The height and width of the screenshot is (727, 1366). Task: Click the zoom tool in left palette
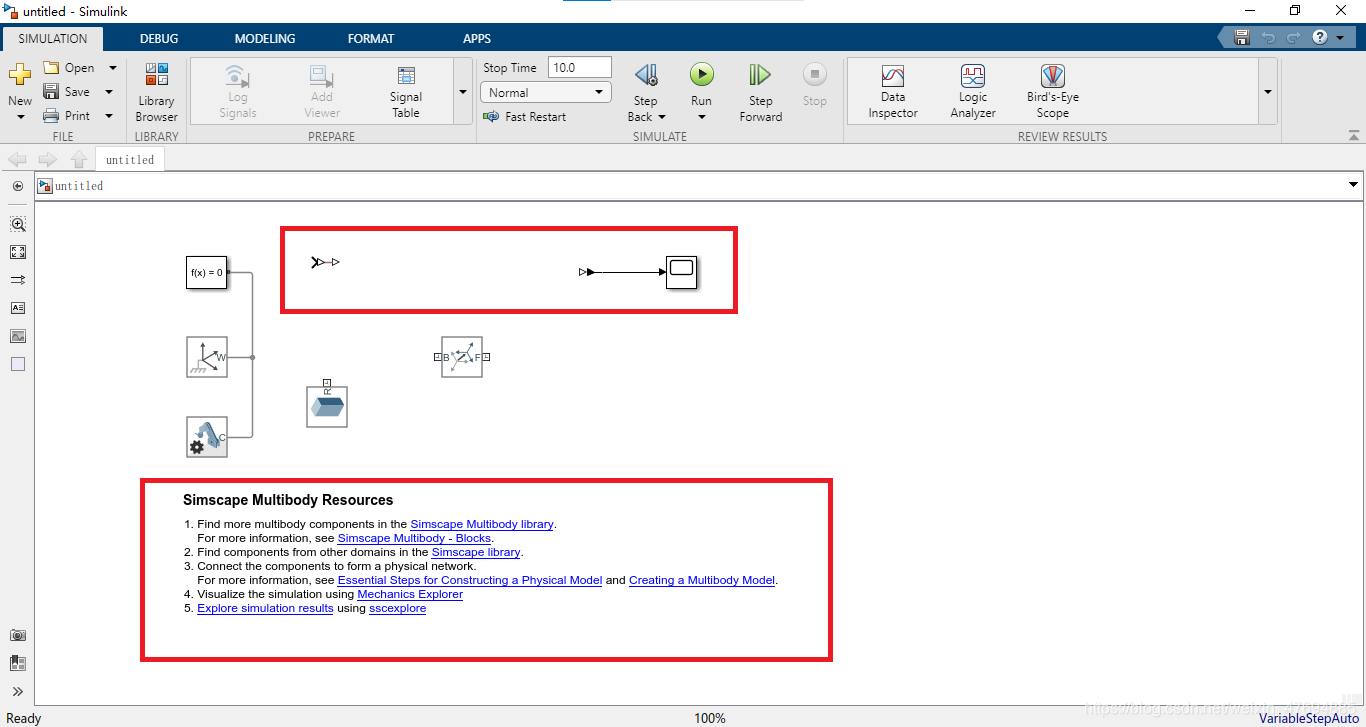pos(18,224)
